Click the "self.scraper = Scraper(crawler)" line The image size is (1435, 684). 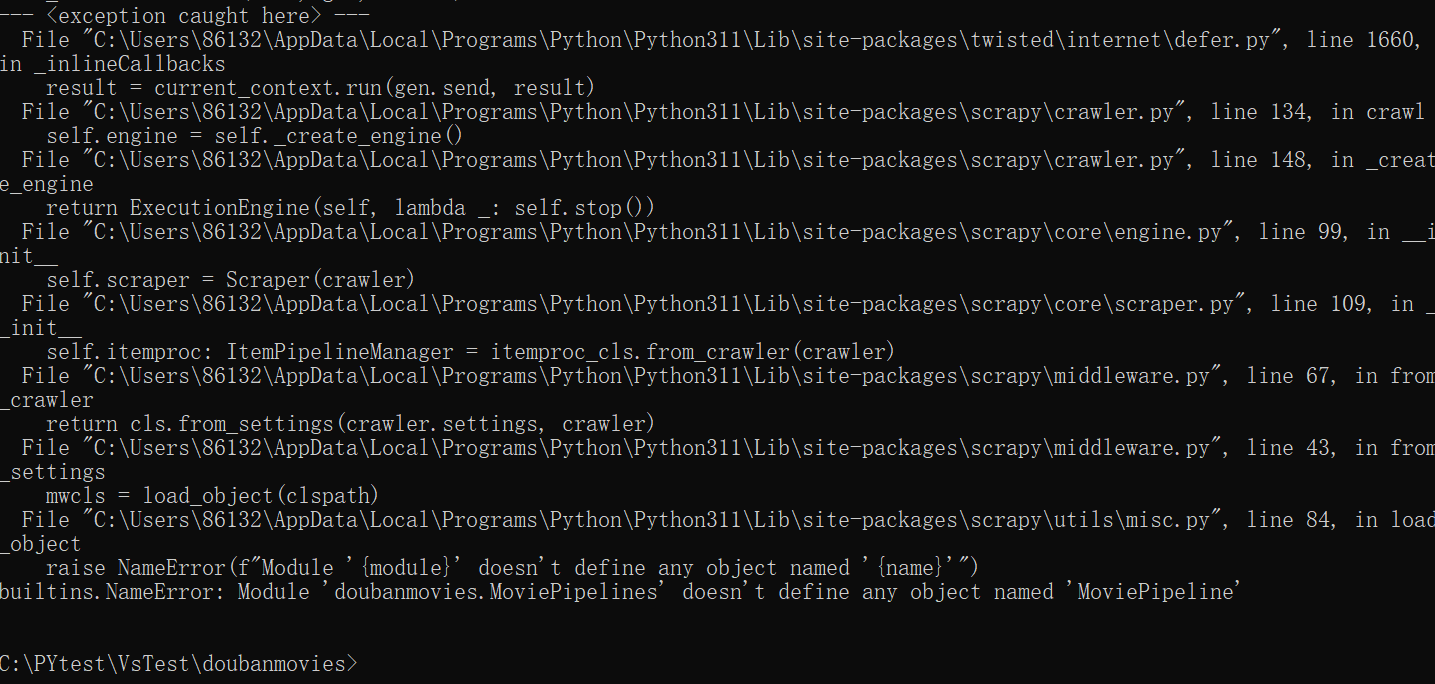pos(230,280)
